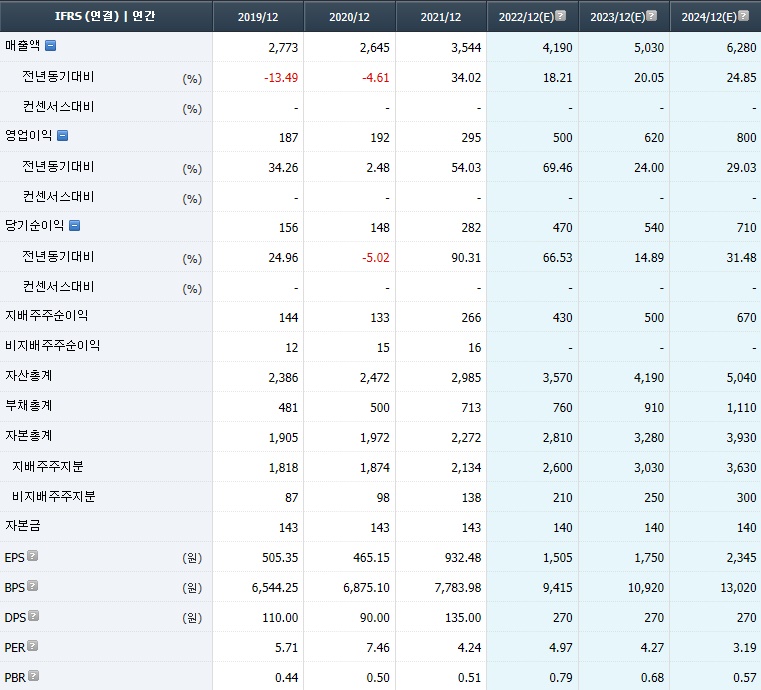Click the 지배주주지분 row label
761x690 pixels.
(48, 467)
